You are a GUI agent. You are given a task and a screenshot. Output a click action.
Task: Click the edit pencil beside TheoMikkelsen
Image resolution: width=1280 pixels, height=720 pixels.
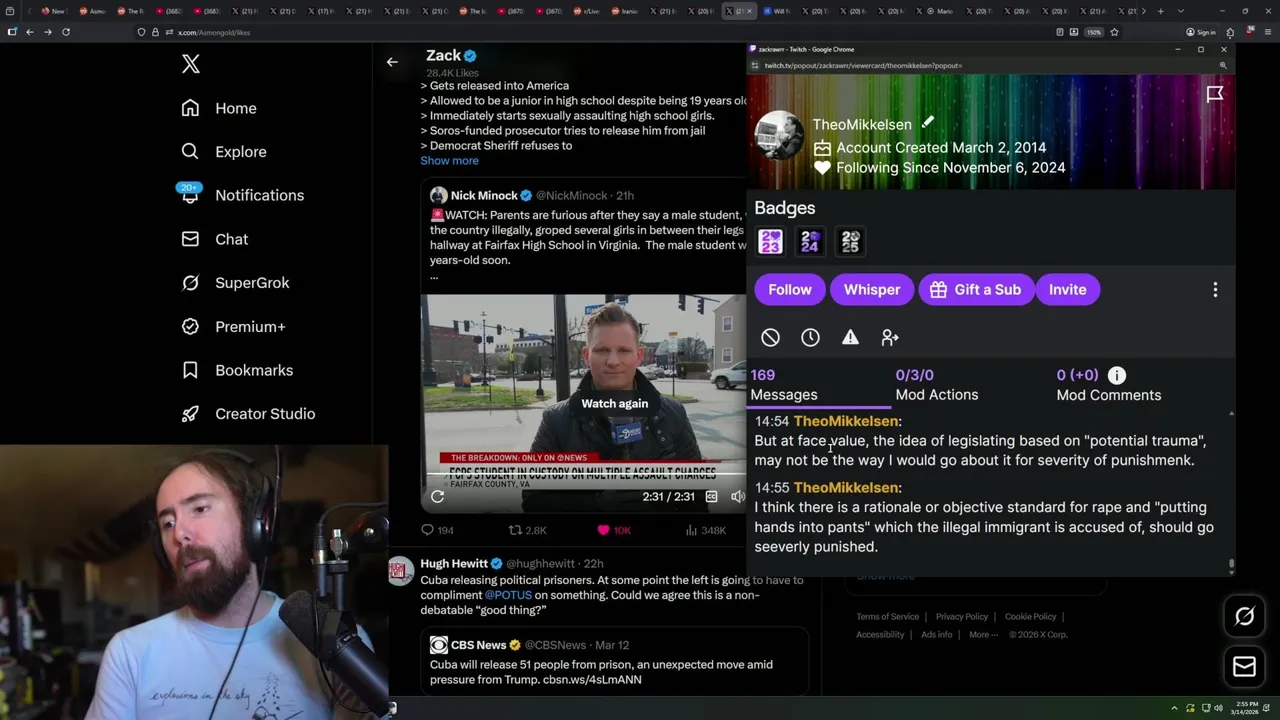[928, 122]
